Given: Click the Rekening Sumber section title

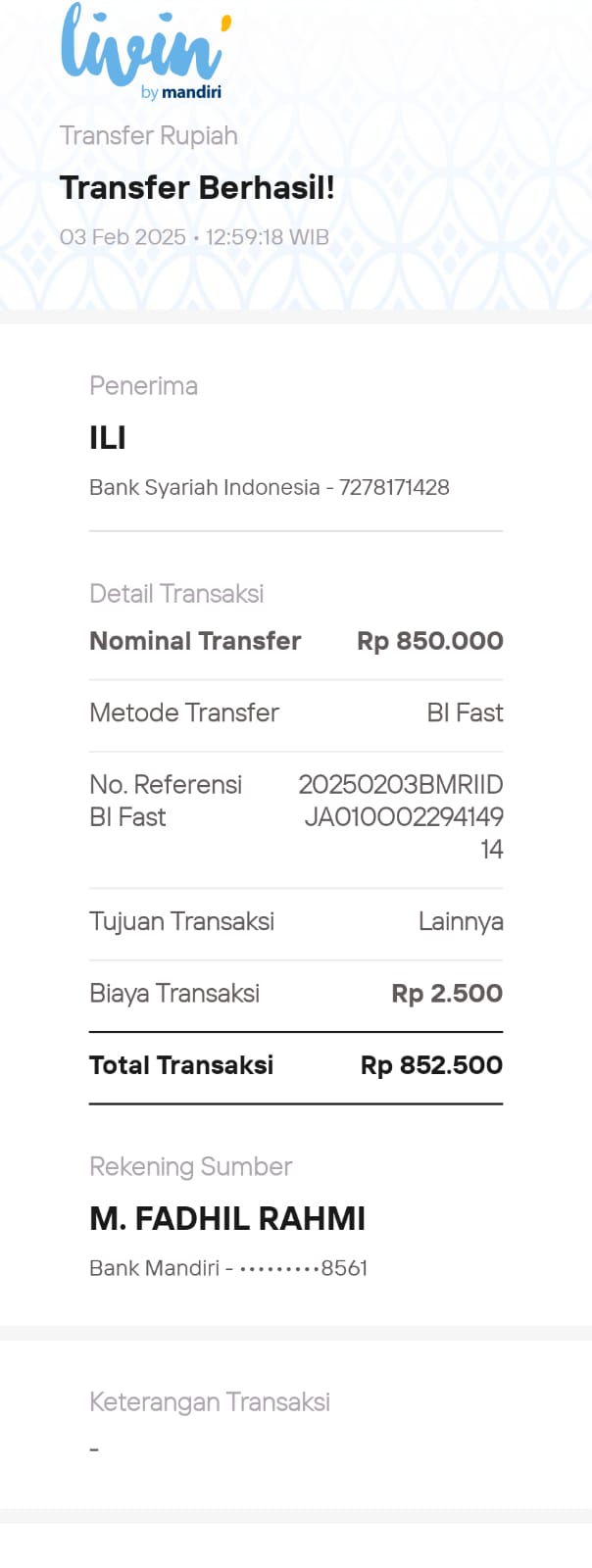Looking at the screenshot, I should pos(190,1166).
